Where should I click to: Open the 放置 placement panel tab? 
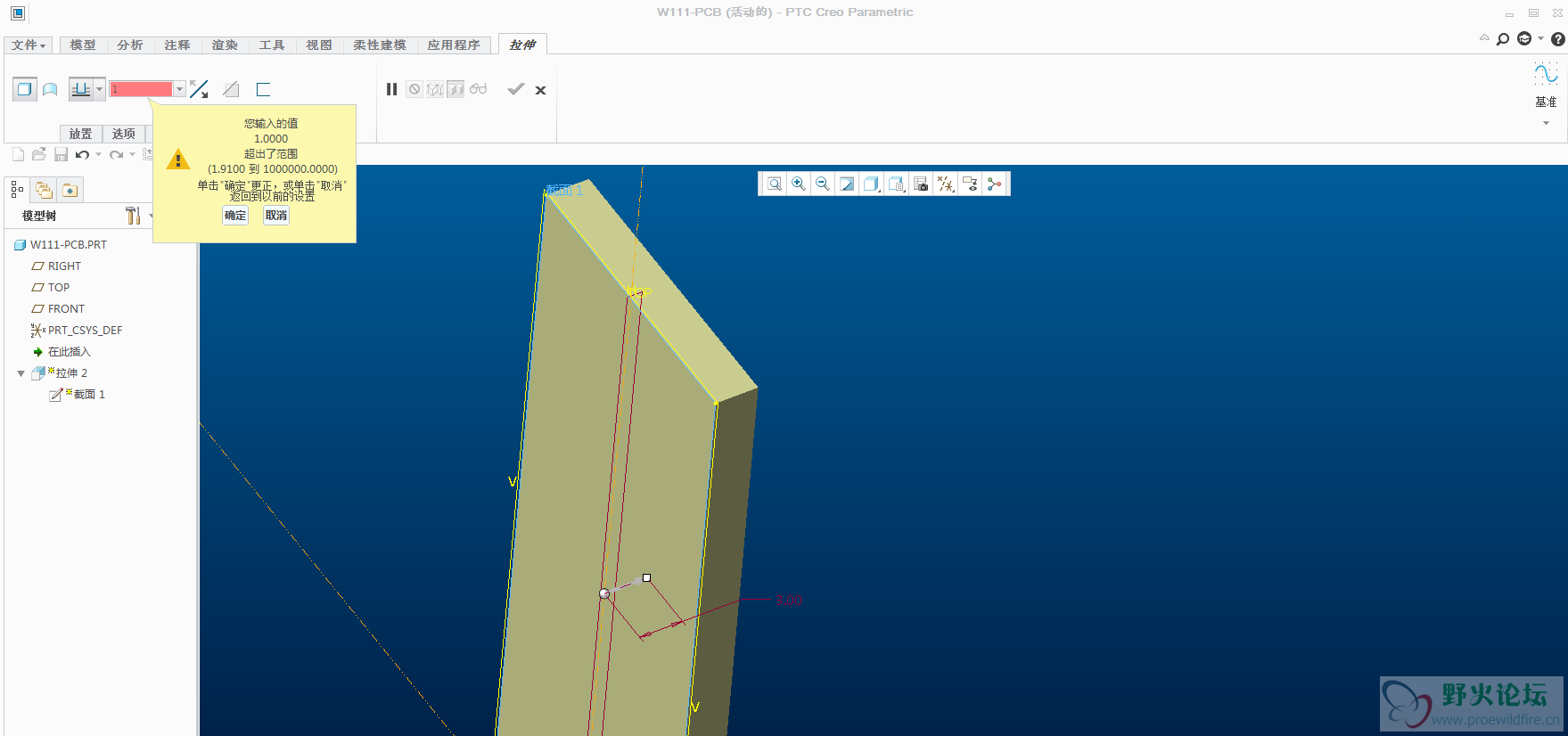pos(81,134)
